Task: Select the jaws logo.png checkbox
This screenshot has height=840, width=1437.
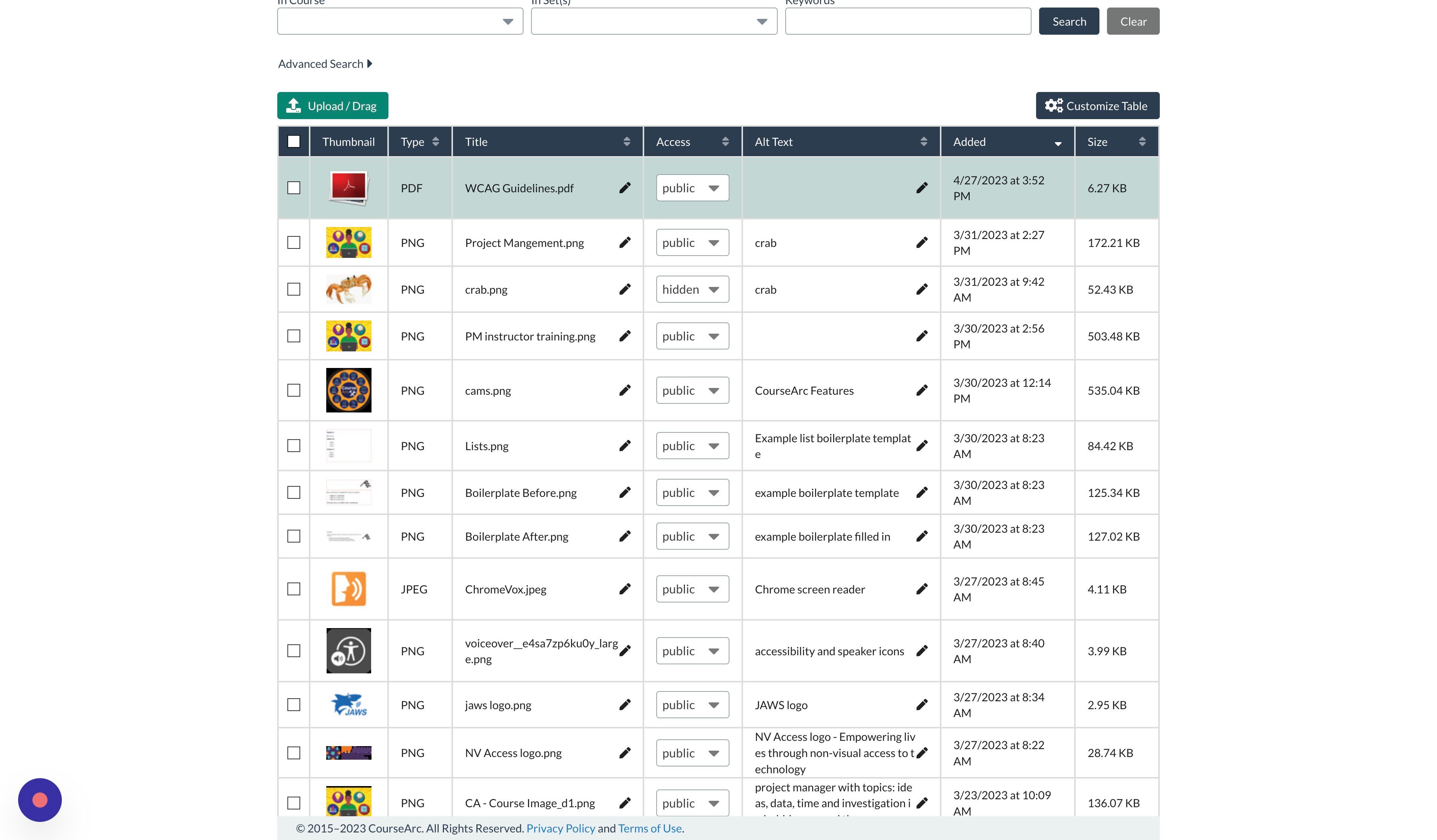Action: point(294,704)
